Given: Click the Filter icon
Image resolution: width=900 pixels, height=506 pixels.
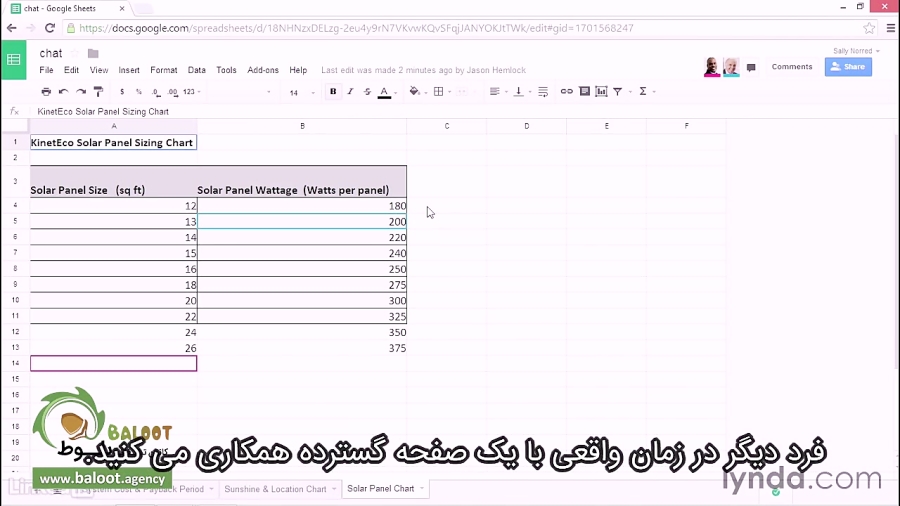Looking at the screenshot, I should tap(618, 92).
